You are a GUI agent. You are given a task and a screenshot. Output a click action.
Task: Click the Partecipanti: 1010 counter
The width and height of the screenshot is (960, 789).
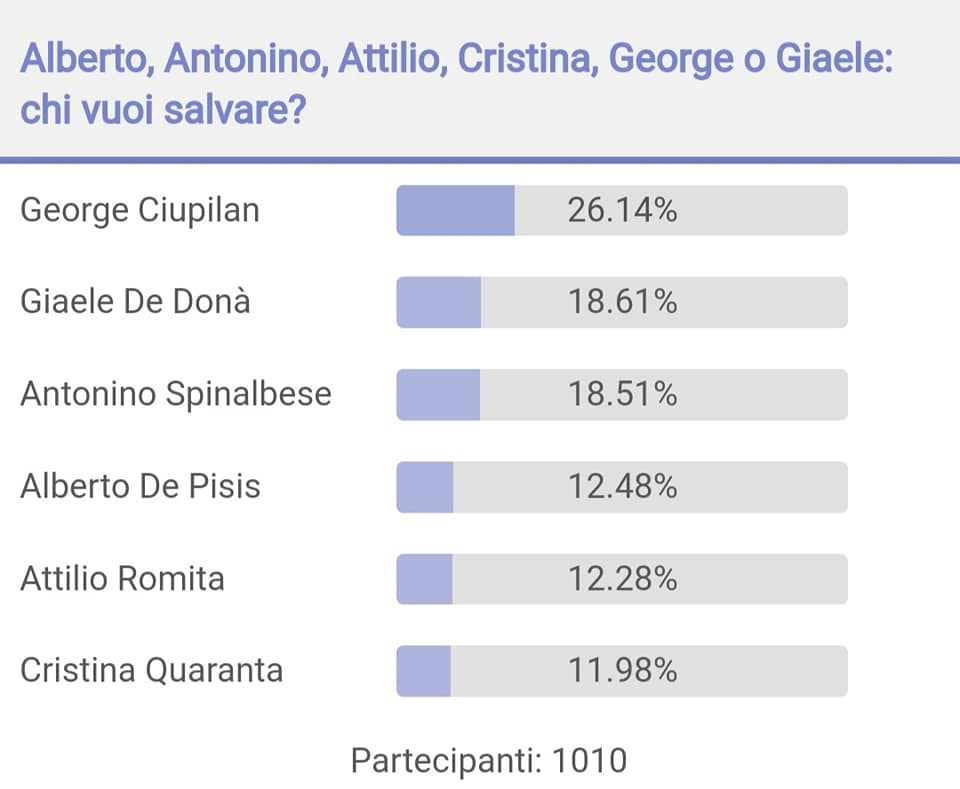click(x=489, y=761)
